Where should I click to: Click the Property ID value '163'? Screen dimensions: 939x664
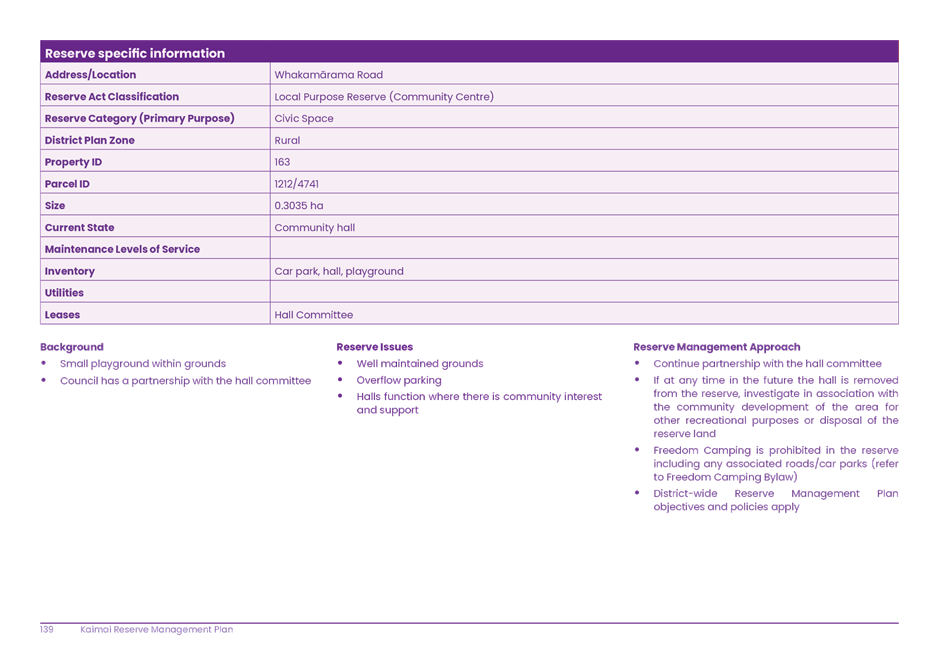click(282, 162)
